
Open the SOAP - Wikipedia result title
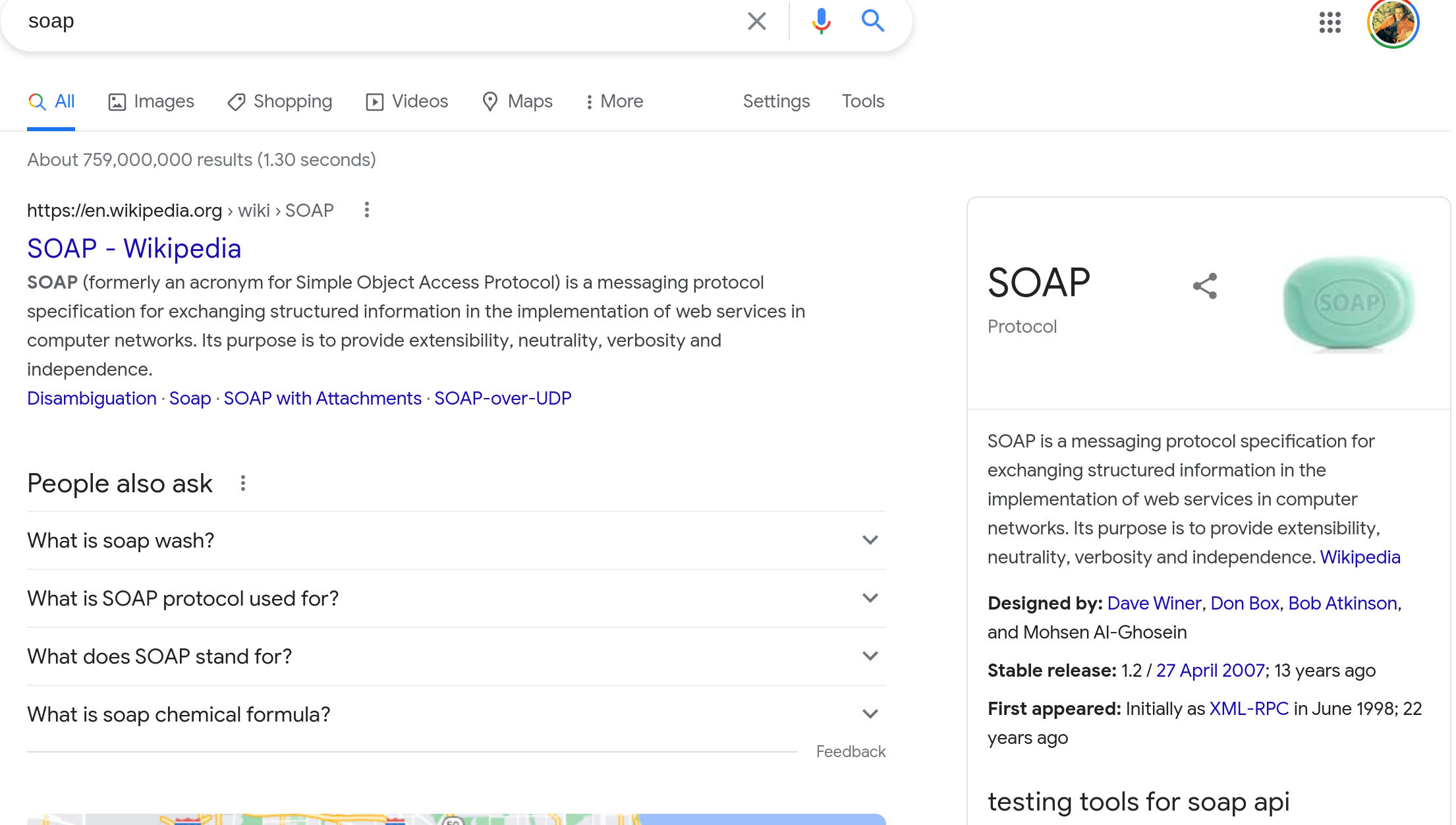tap(134, 248)
